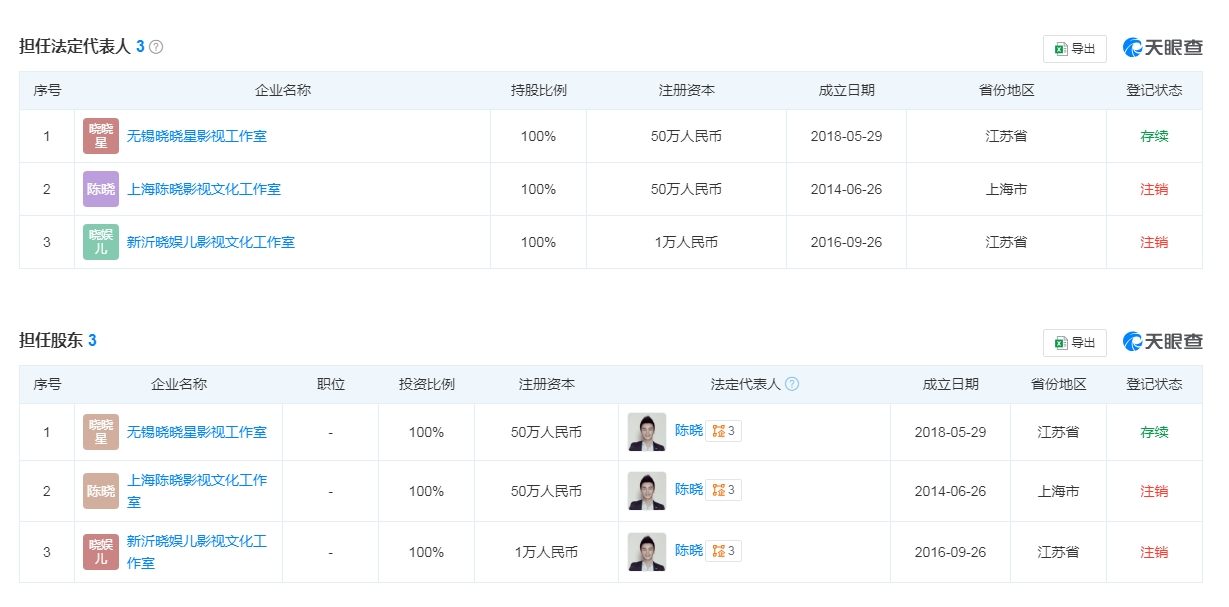Screen dimensions: 1229x607
Task: Export the 担任股东 list
Action: click(x=1075, y=343)
